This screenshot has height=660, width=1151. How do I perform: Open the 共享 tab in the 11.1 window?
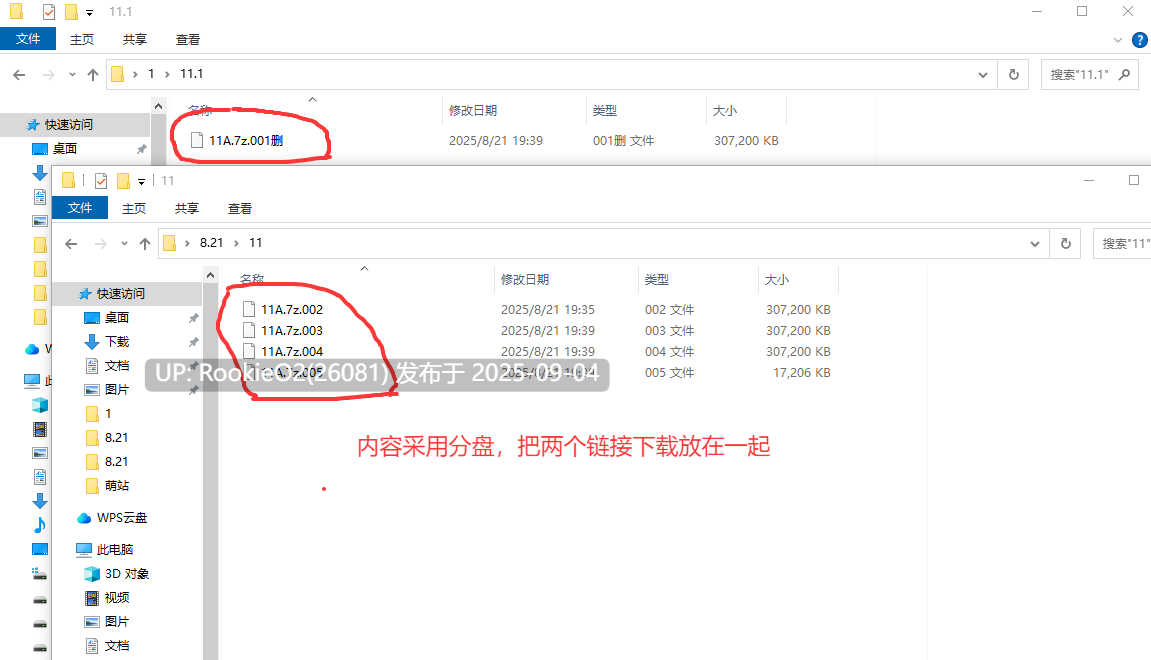[134, 40]
